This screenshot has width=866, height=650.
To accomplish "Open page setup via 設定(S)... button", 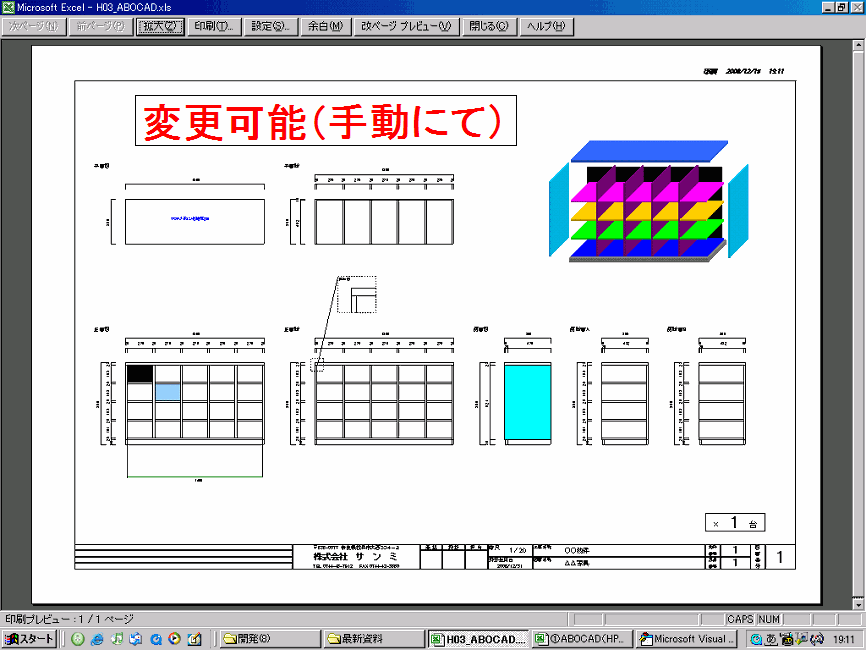I will tap(271, 26).
